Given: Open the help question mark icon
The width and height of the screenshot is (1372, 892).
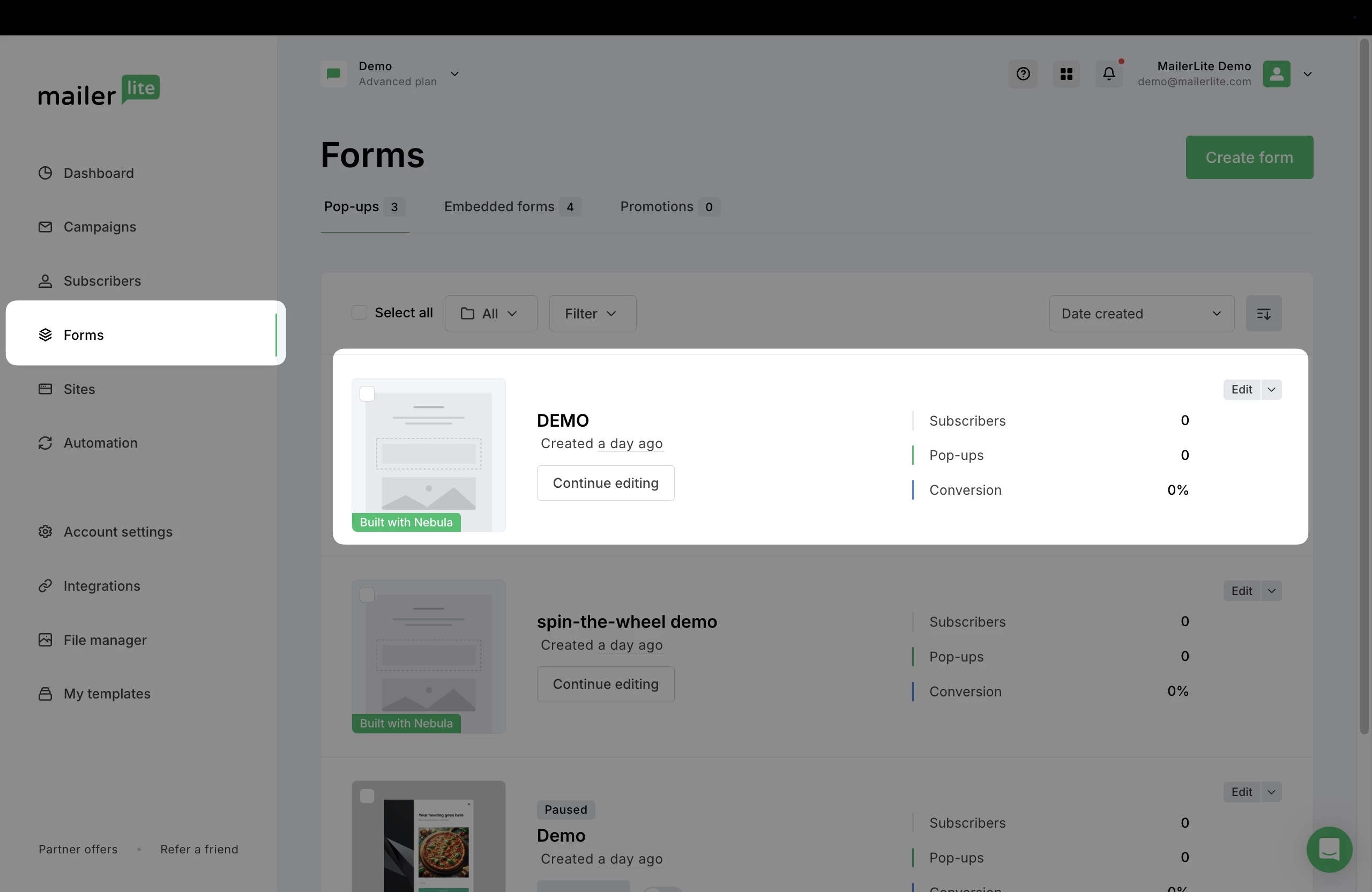Looking at the screenshot, I should tap(1023, 74).
